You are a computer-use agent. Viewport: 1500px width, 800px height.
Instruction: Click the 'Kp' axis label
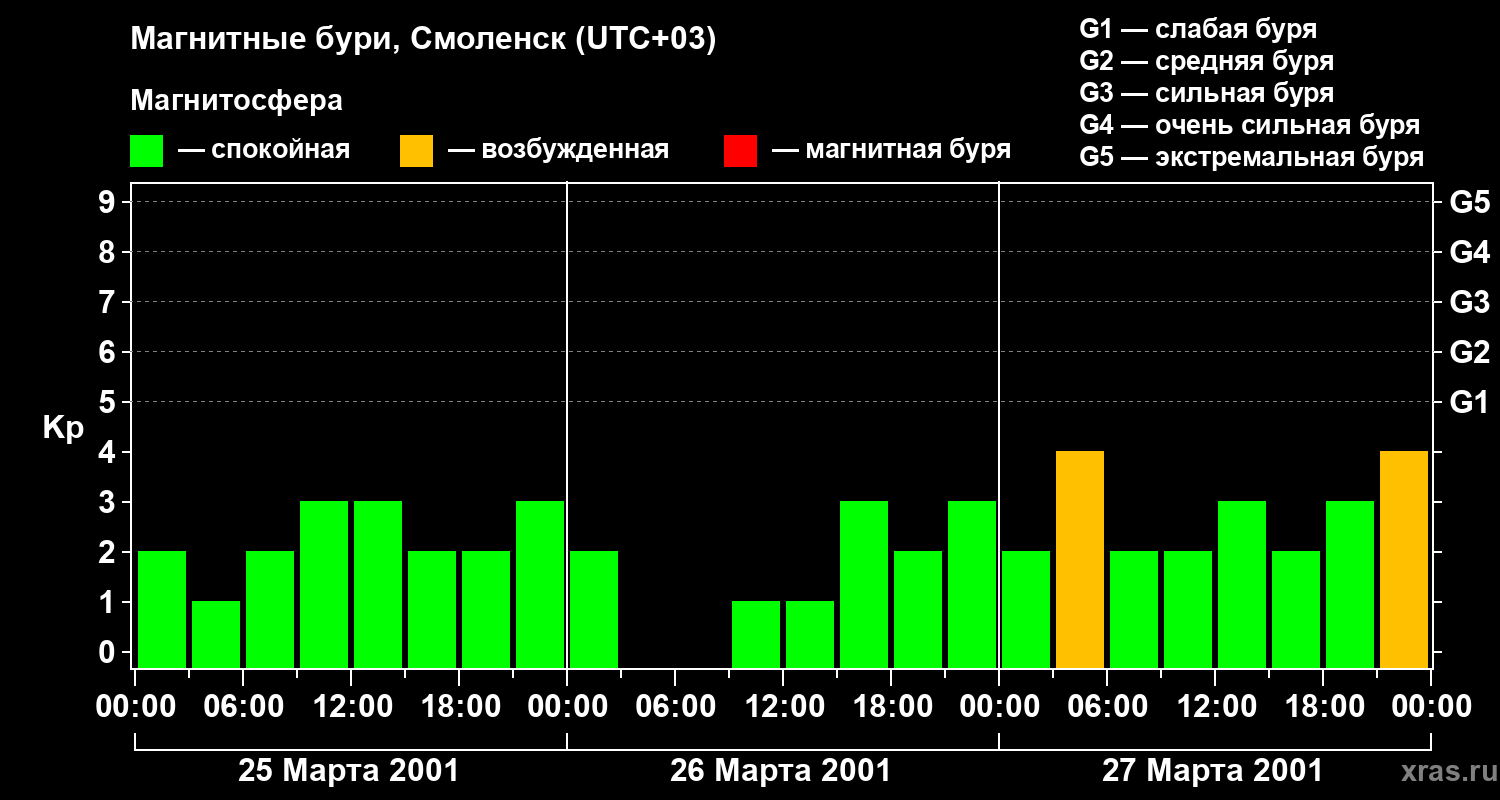tap(63, 427)
